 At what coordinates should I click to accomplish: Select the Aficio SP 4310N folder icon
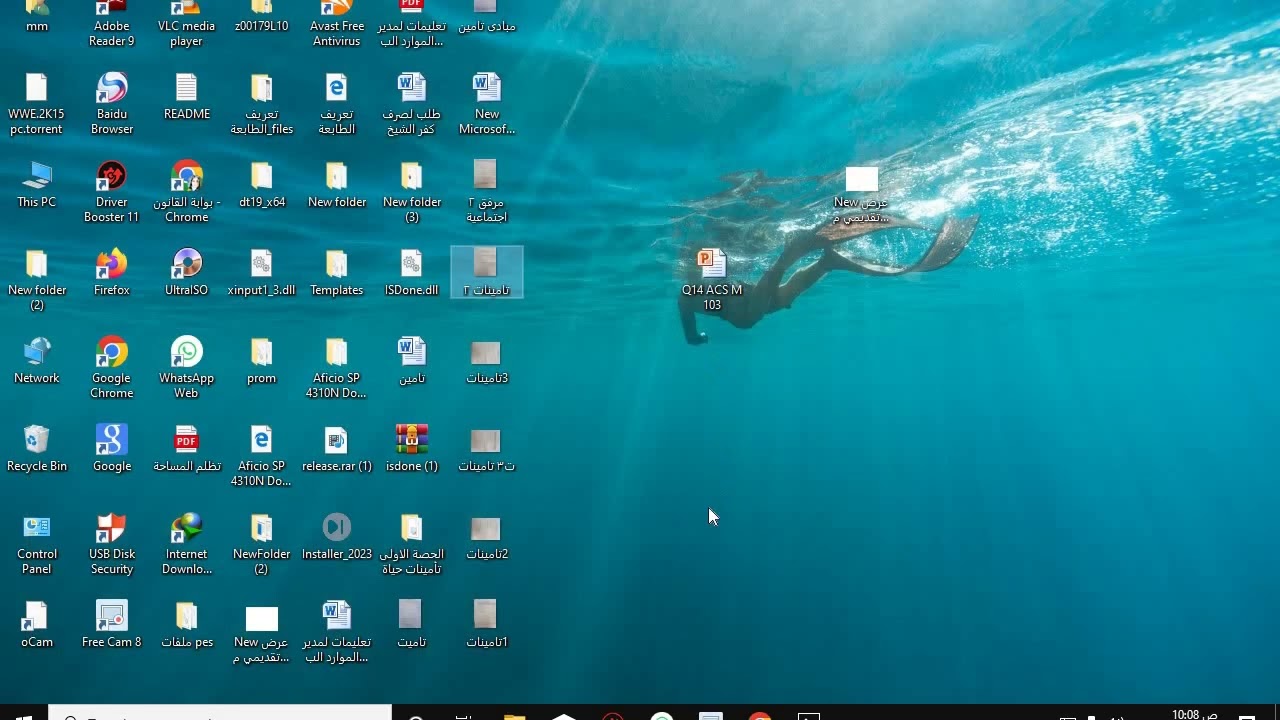pos(336,368)
